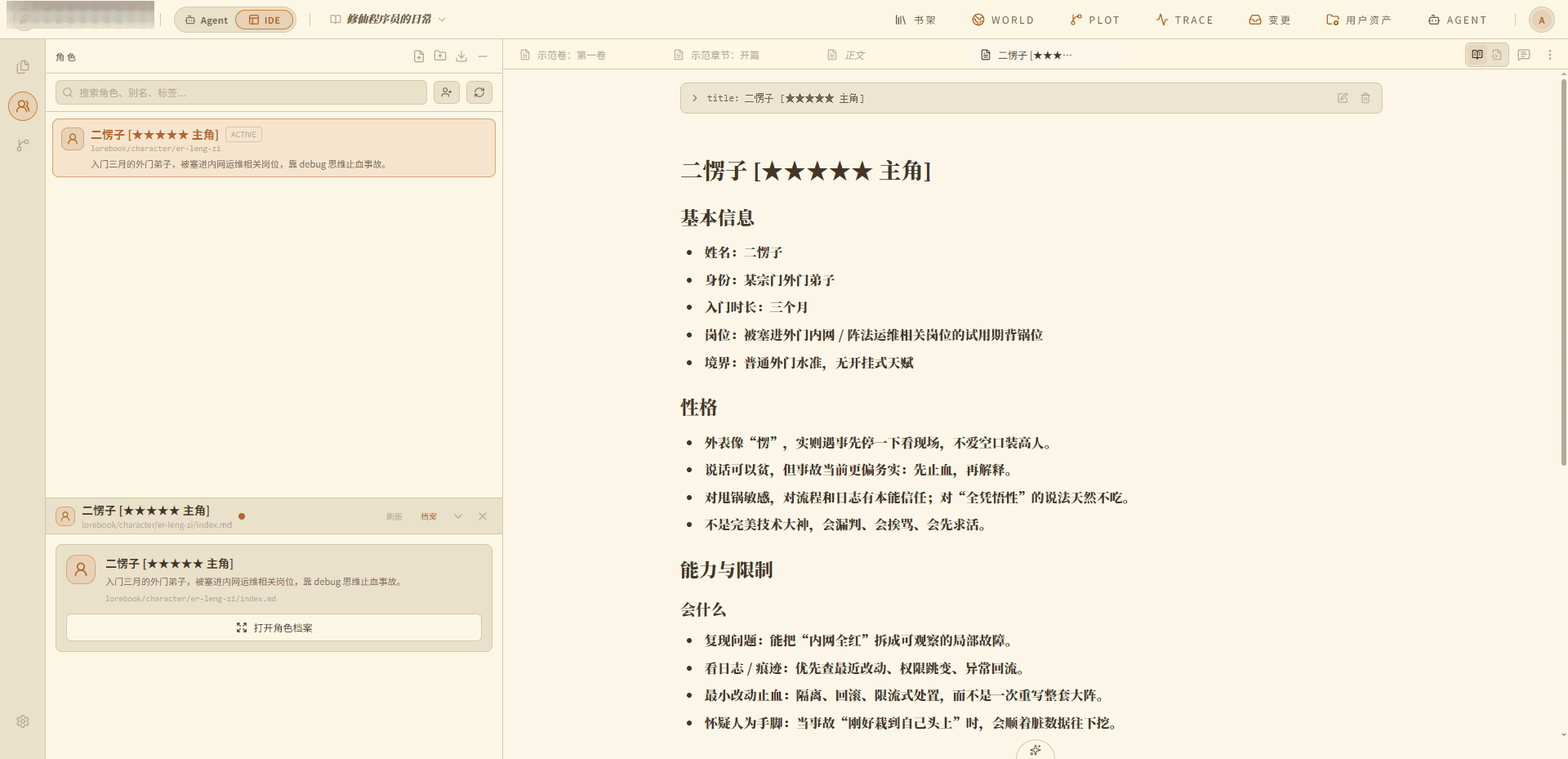Click the 基本信息 heading

pyautogui.click(x=717, y=218)
